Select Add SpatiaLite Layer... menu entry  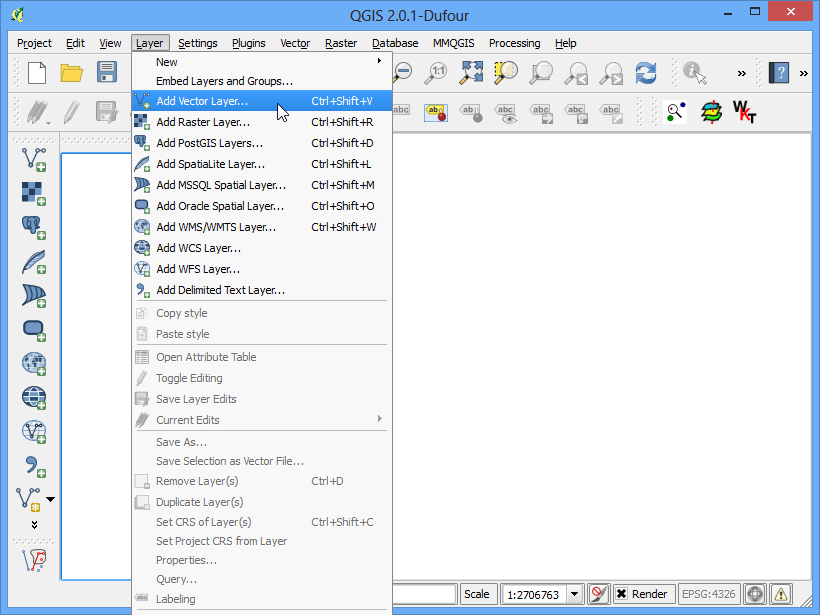(x=261, y=164)
